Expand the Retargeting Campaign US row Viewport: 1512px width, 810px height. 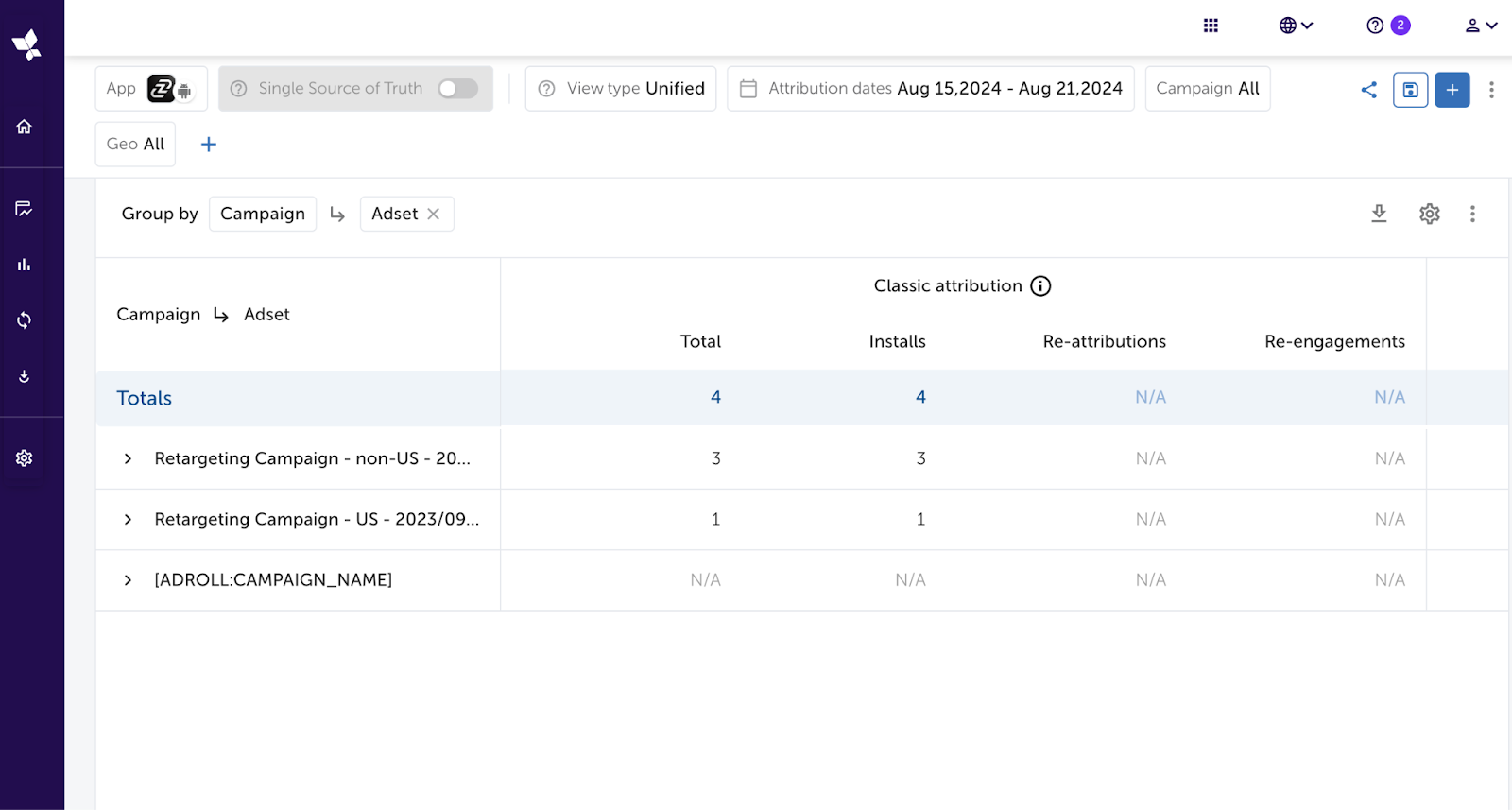[x=129, y=520]
